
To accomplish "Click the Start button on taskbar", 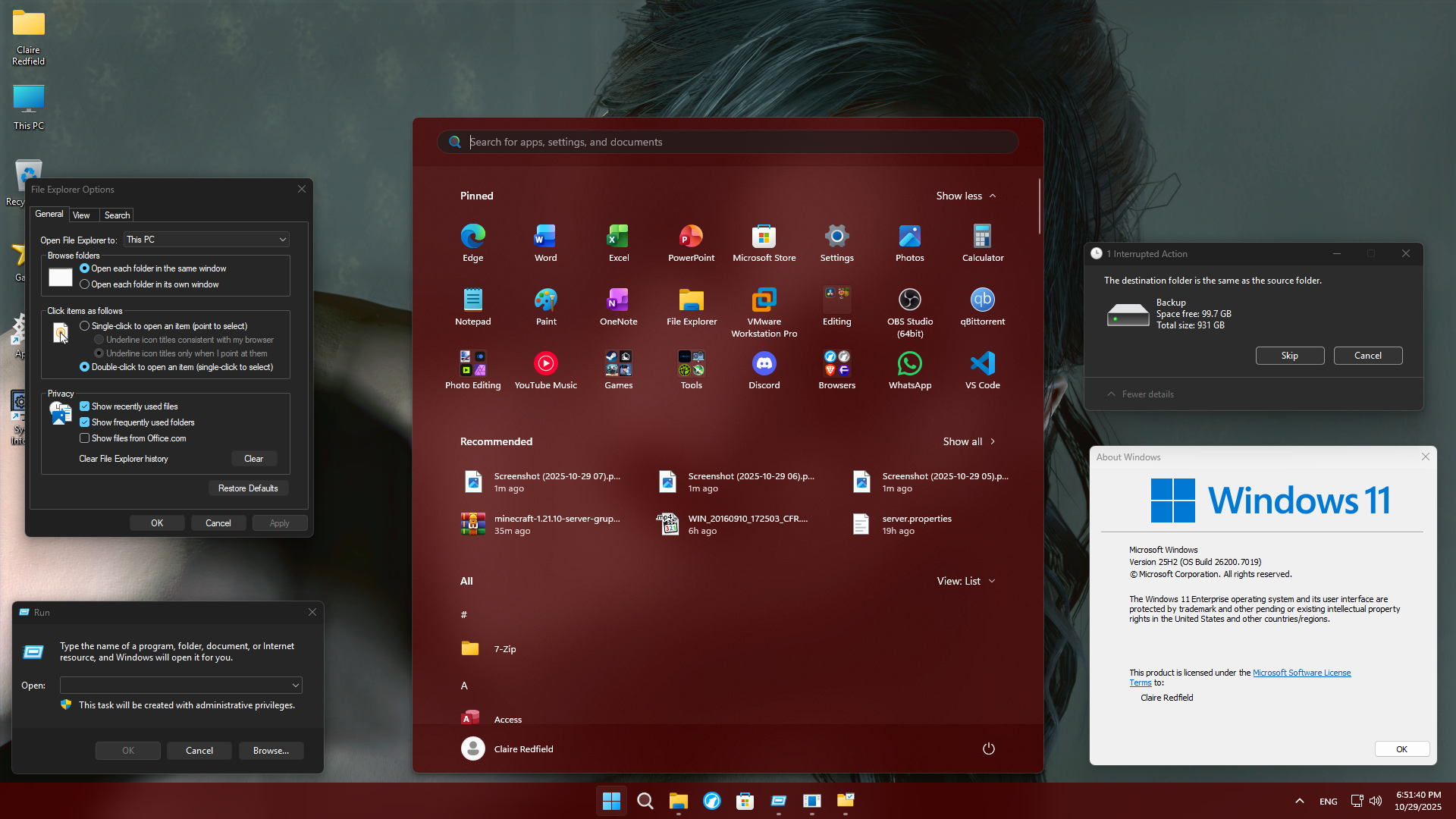I will click(x=611, y=801).
